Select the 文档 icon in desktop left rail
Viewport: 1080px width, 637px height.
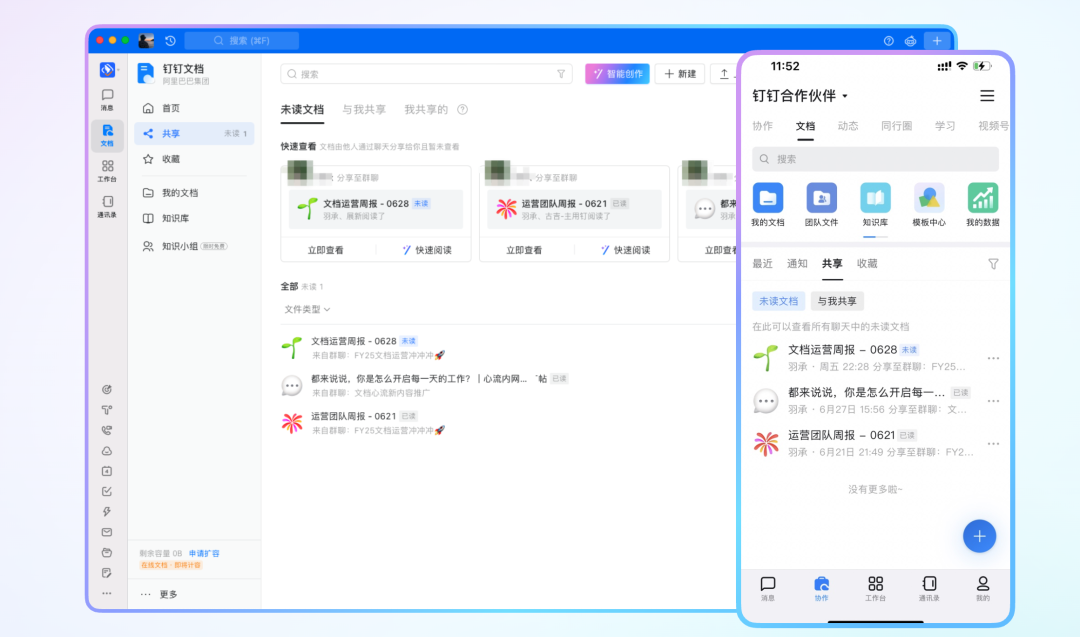(x=107, y=135)
